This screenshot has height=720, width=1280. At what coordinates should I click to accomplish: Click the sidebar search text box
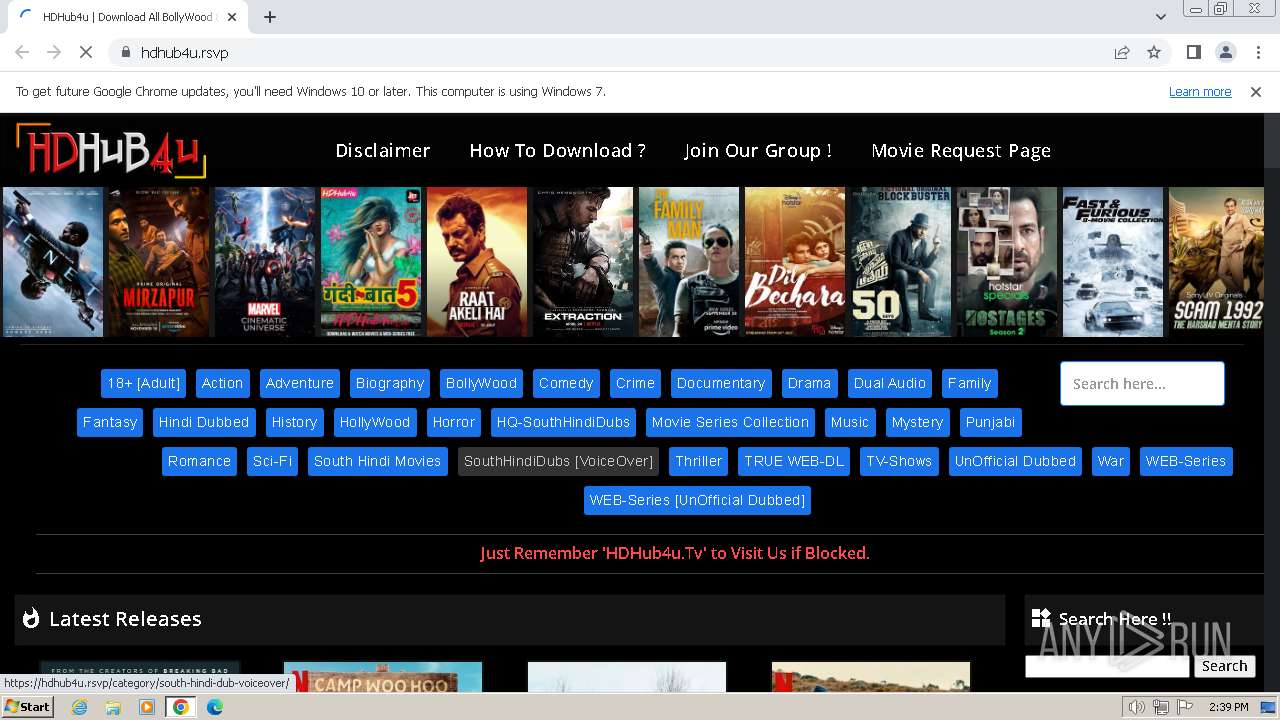click(x=1107, y=666)
